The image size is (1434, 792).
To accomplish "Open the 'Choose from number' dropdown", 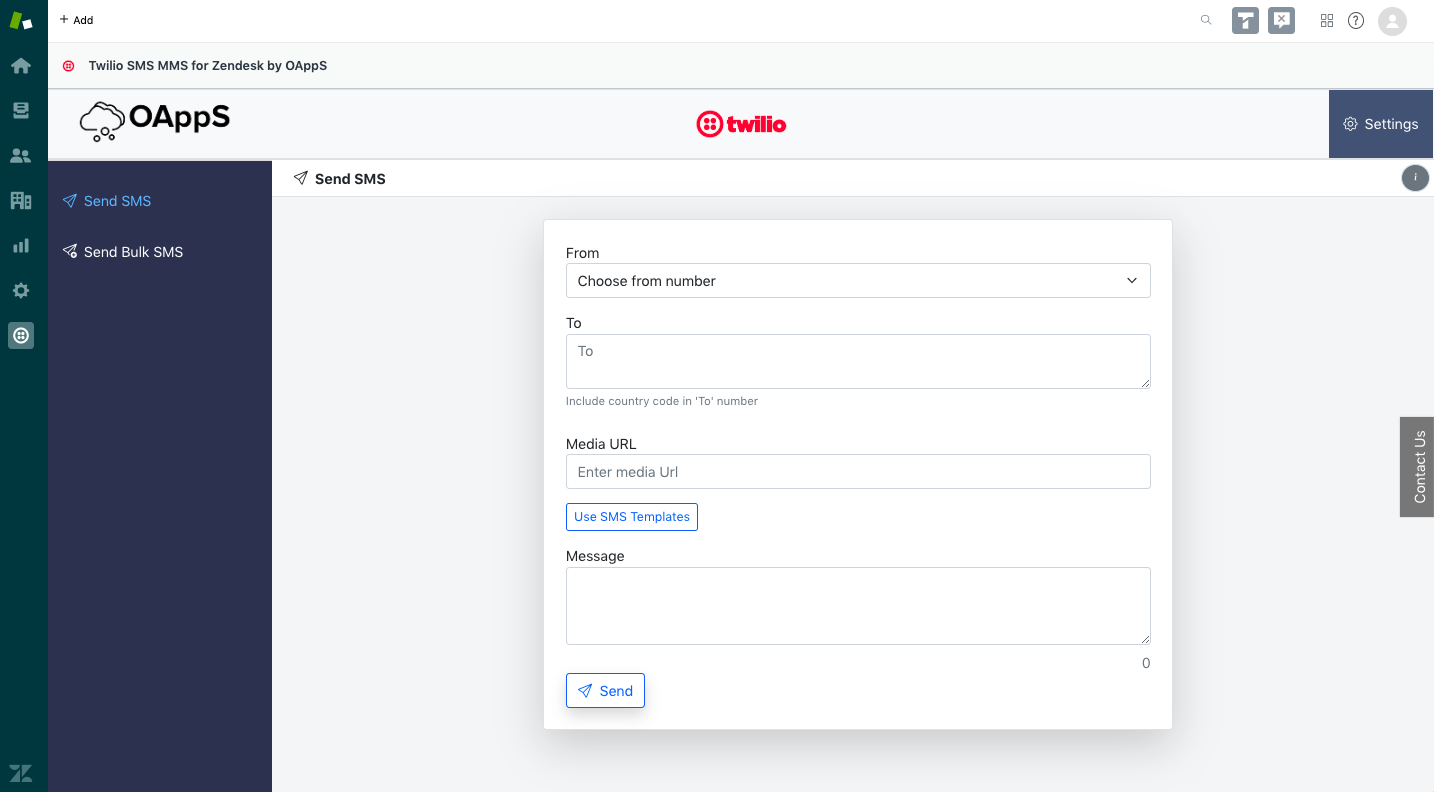I will [x=858, y=281].
